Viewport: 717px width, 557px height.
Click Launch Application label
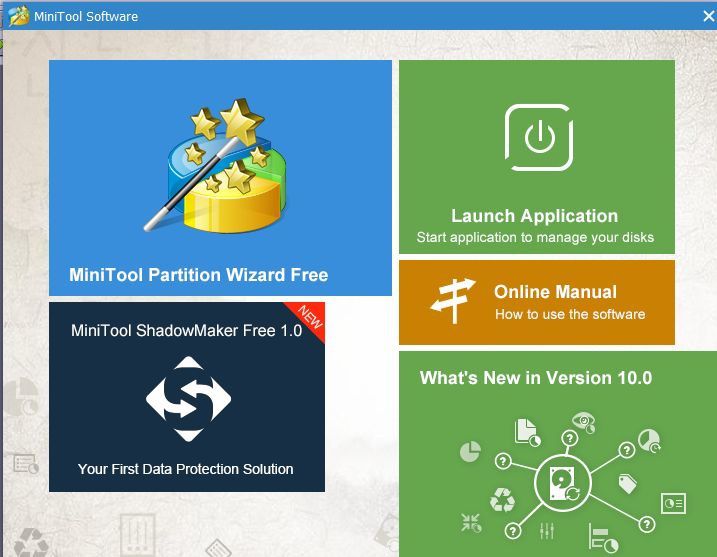coord(534,216)
